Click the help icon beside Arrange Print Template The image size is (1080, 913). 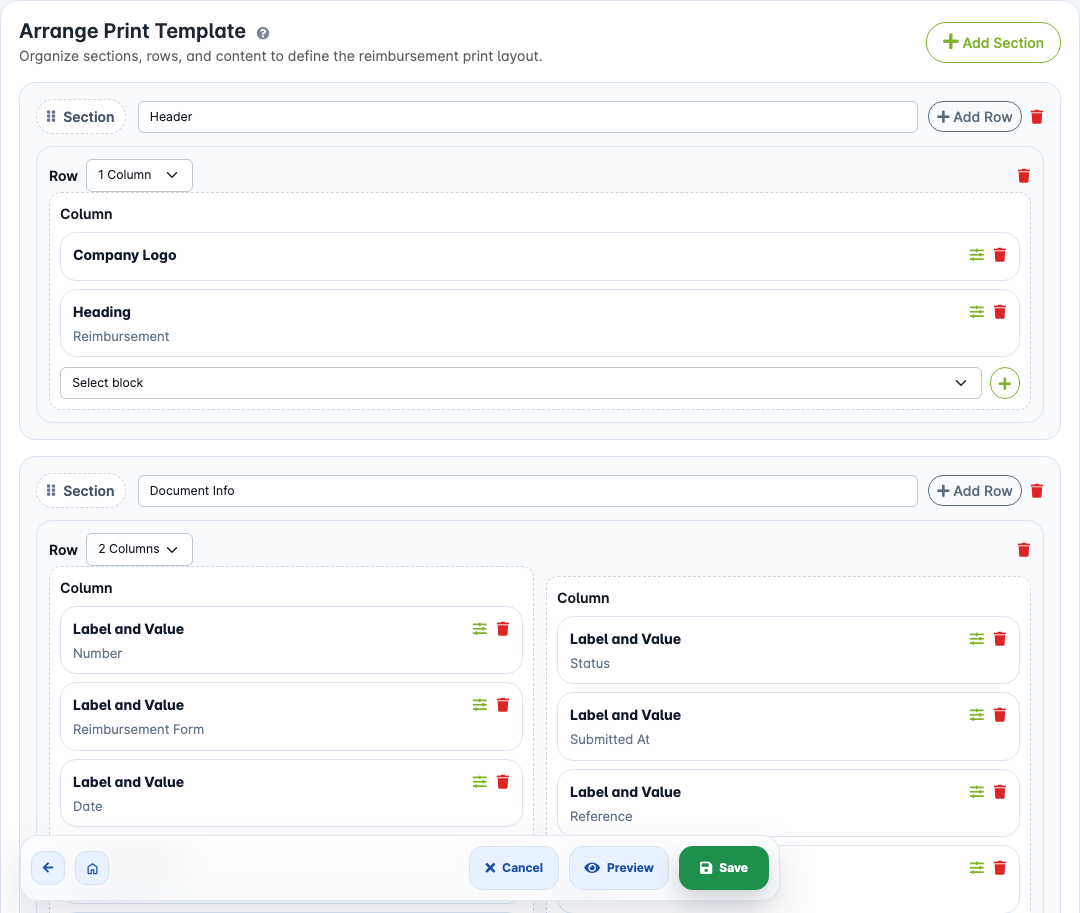[263, 32]
